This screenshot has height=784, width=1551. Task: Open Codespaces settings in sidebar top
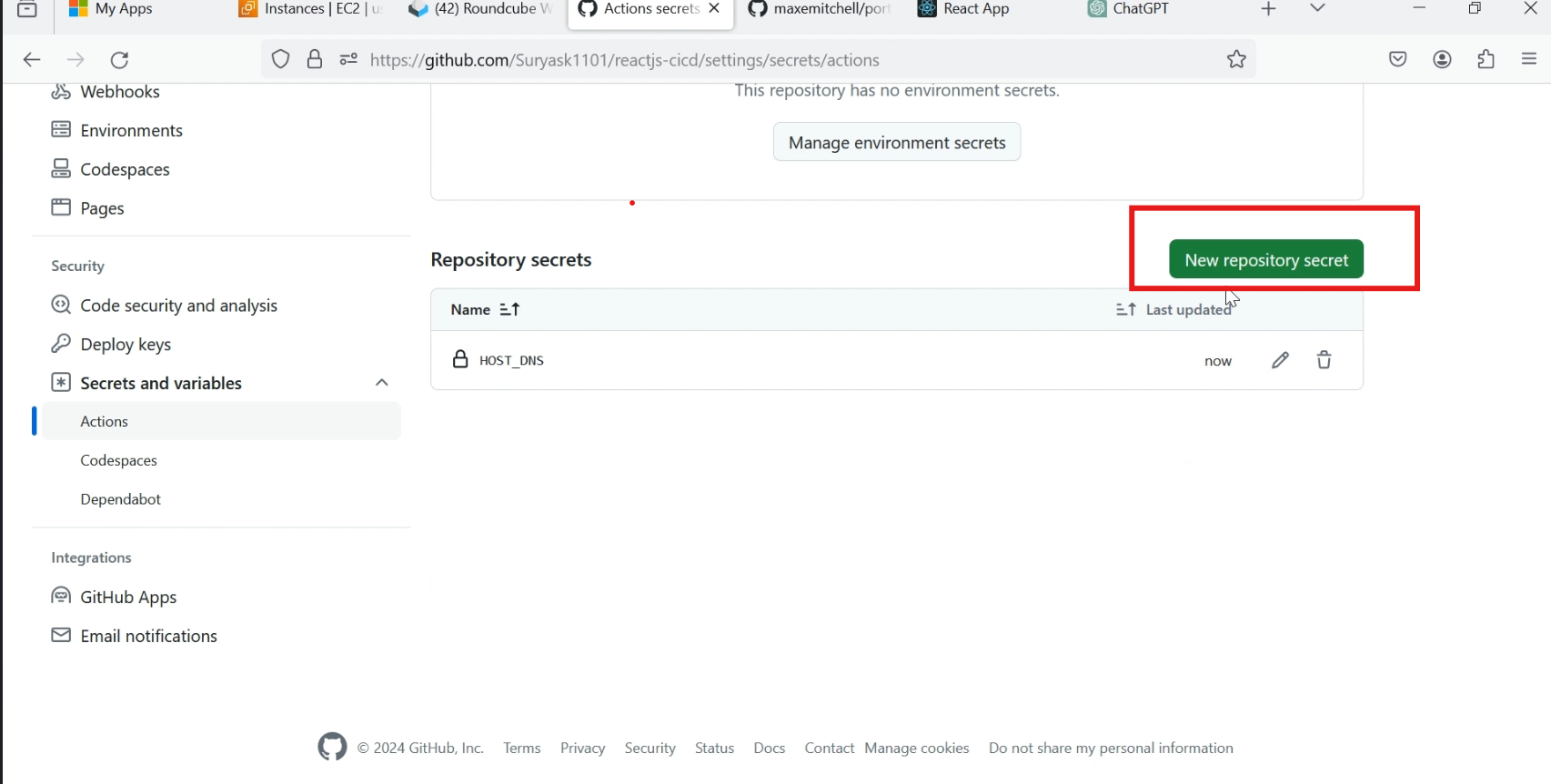pyautogui.click(x=125, y=170)
